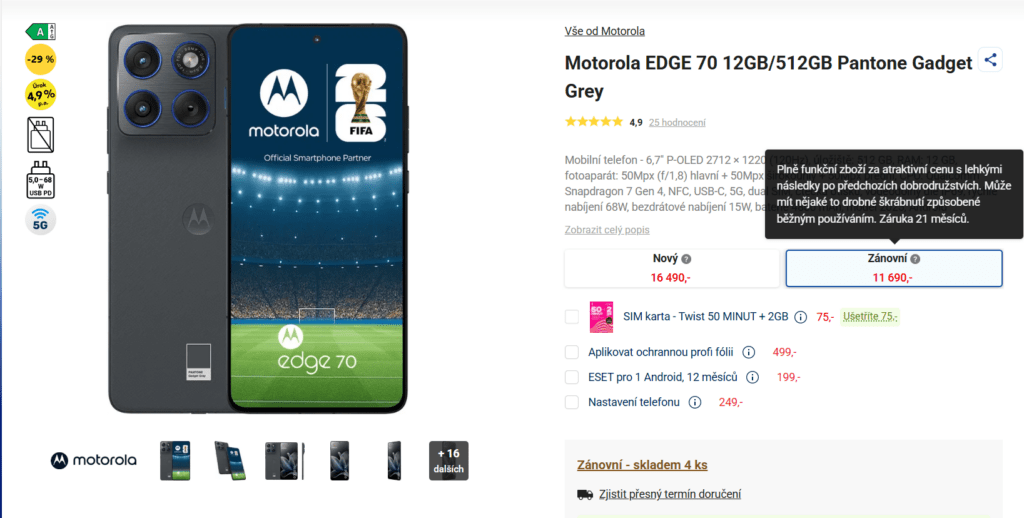
Task: Open the 25 hodnocení reviews link
Action: pyautogui.click(x=677, y=122)
